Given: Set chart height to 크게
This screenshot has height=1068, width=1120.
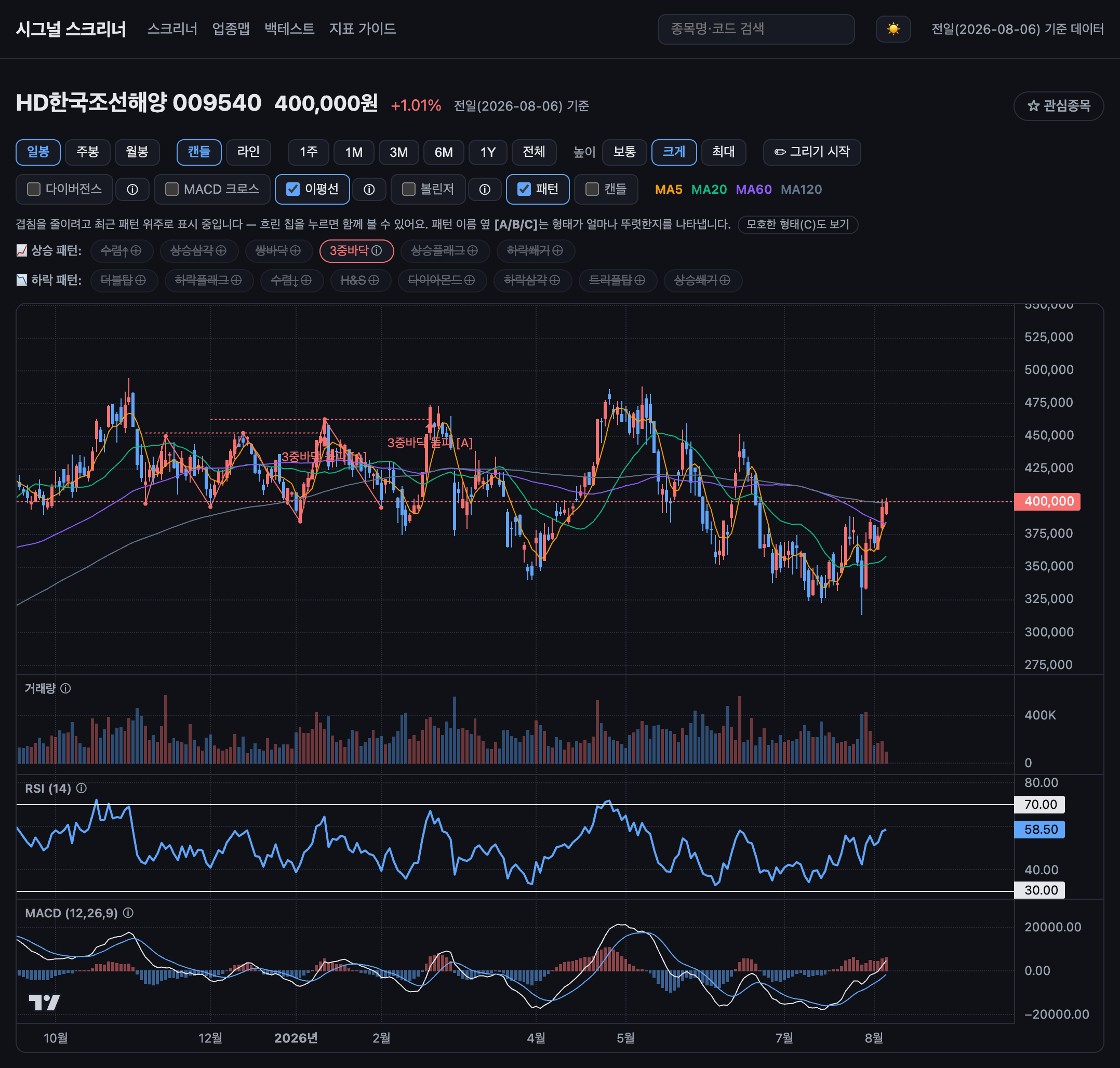Looking at the screenshot, I should click(674, 152).
